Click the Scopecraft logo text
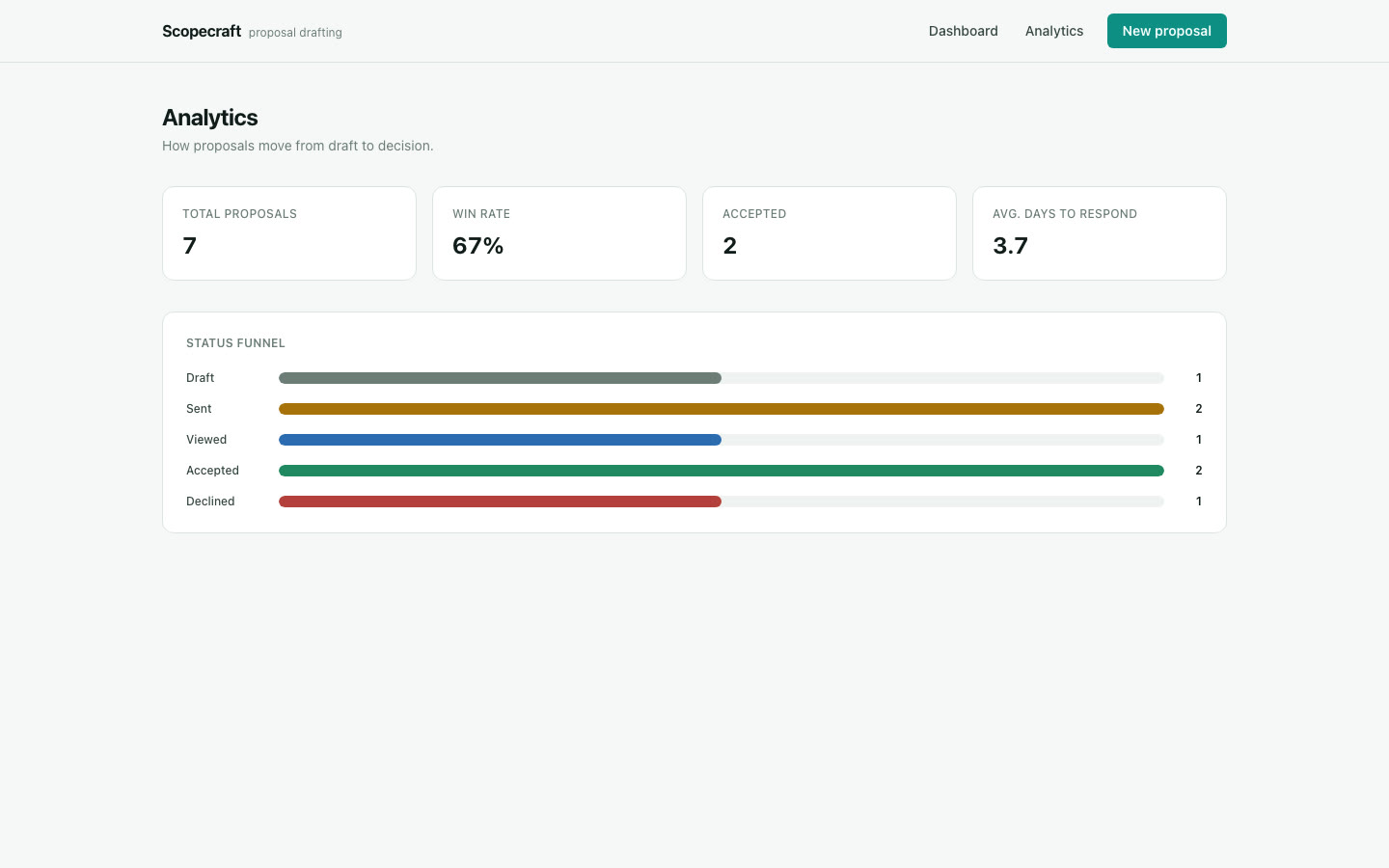Image resolution: width=1389 pixels, height=868 pixels. click(x=202, y=31)
